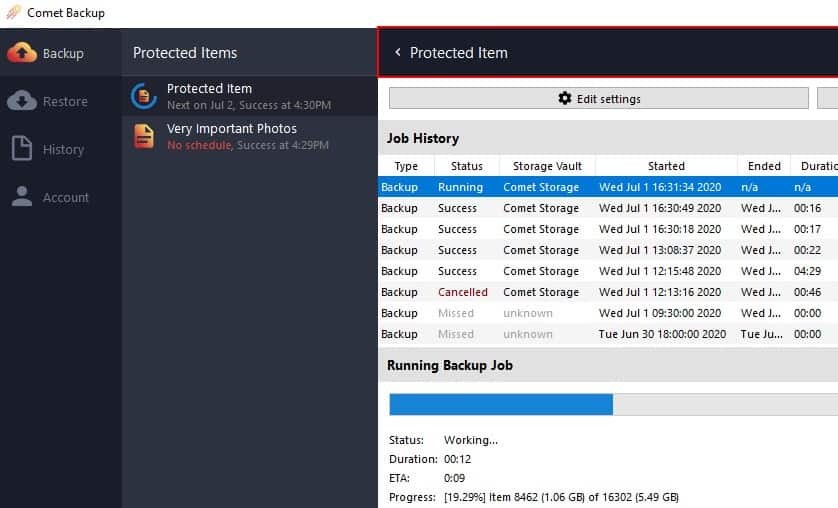This screenshot has height=508, width=838.
Task: Select the job started at 13:08:37
Action: (608, 250)
